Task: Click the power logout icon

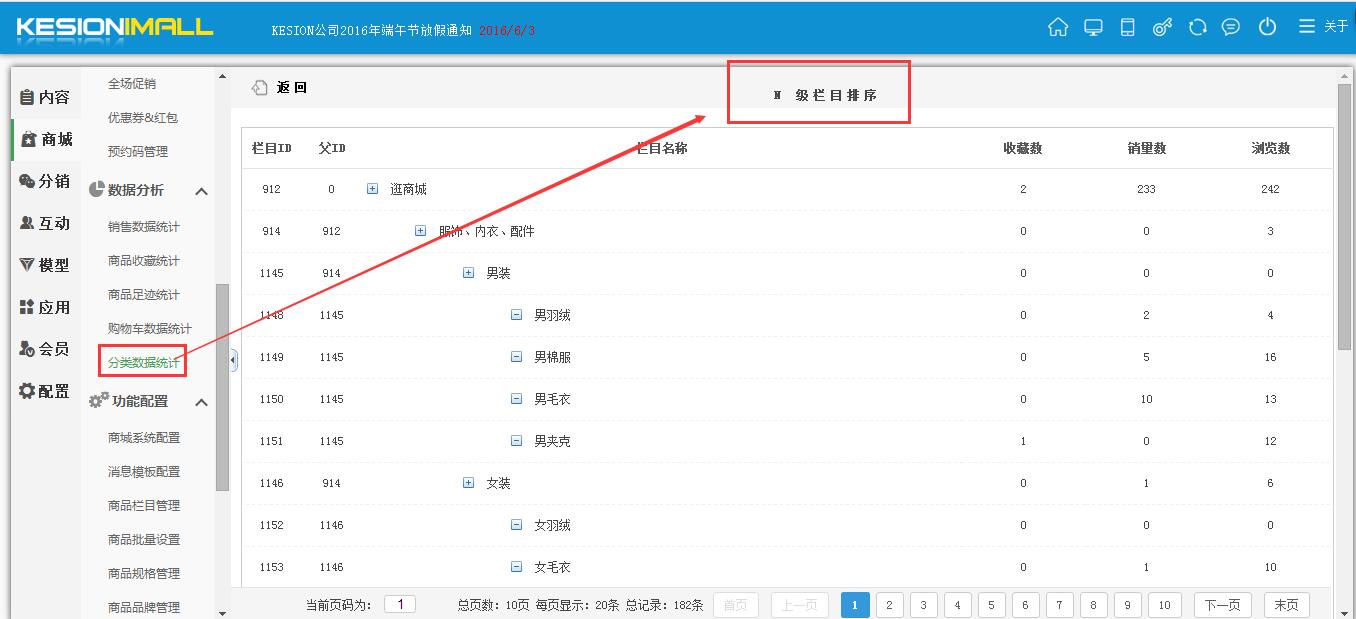Action: tap(1267, 27)
